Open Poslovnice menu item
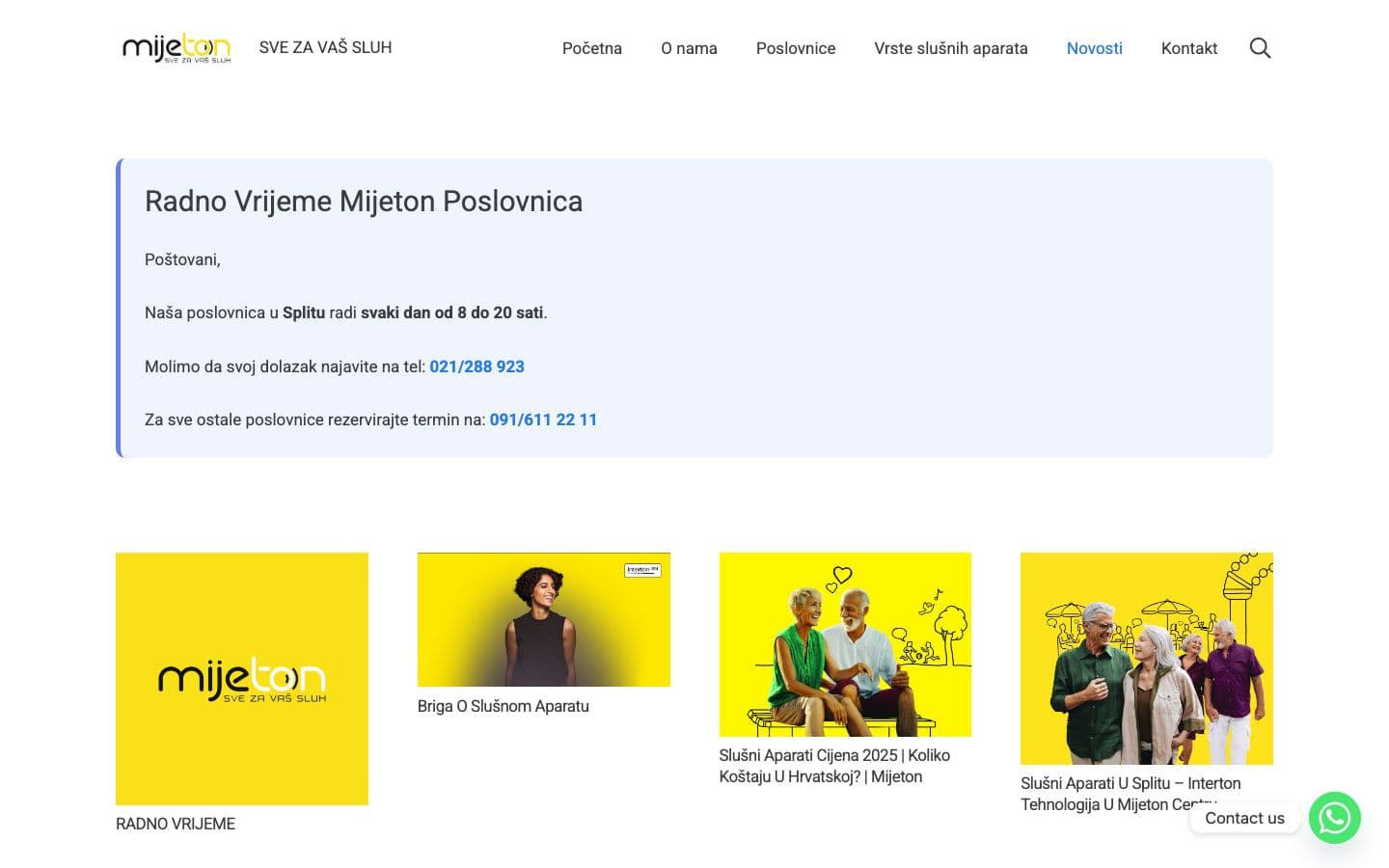Image resolution: width=1389 pixels, height=868 pixels. click(x=796, y=48)
